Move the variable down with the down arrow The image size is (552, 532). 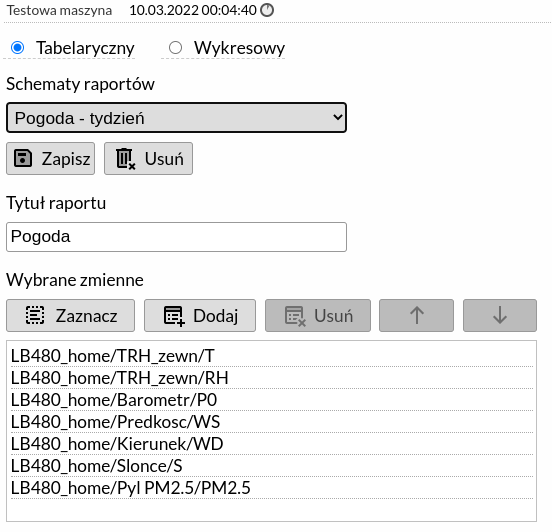pyautogui.click(x=500, y=315)
